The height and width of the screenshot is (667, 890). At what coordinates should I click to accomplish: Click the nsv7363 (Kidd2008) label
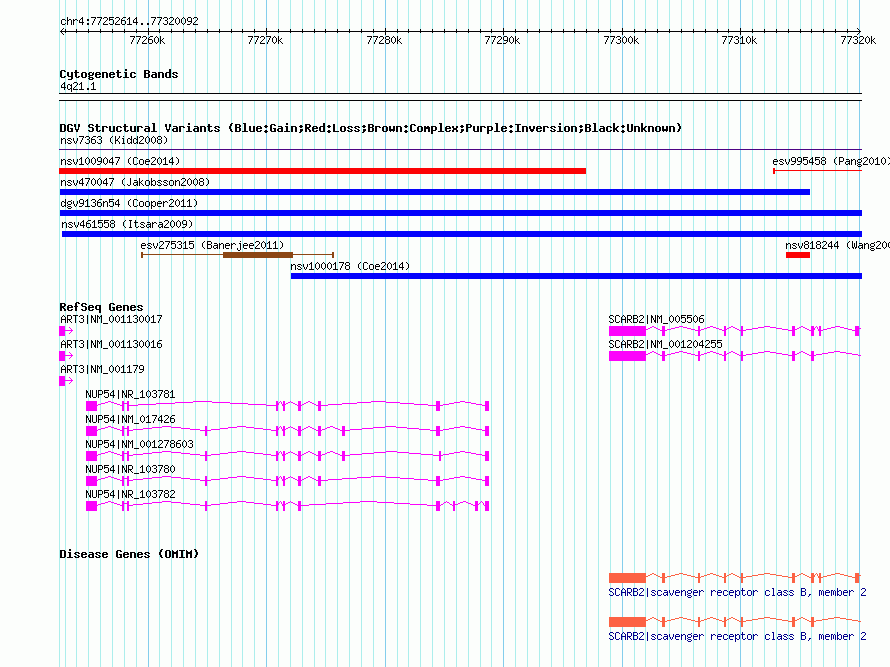click(x=114, y=140)
